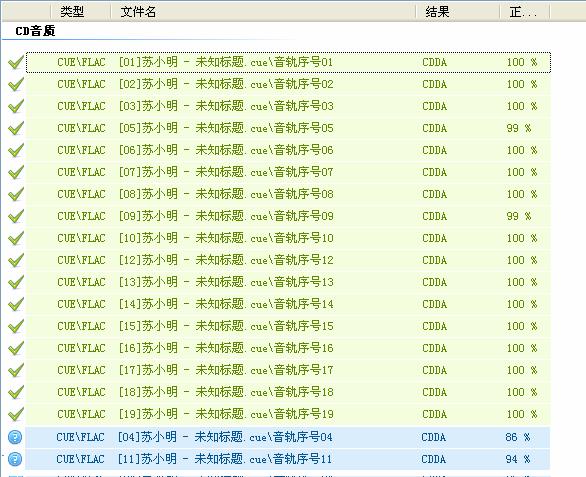Click green checkmark beside track 16 row
The width and height of the screenshot is (586, 477).
pos(16,348)
